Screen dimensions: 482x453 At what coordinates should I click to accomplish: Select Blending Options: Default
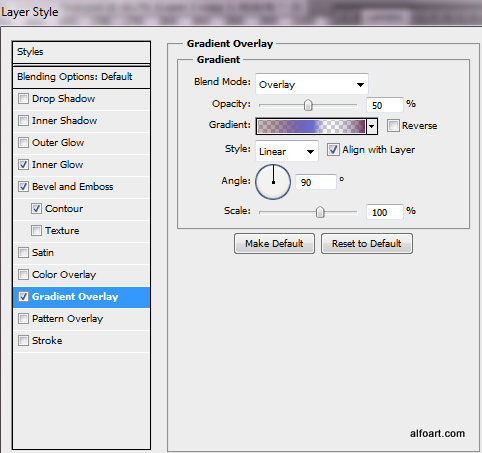[81, 77]
